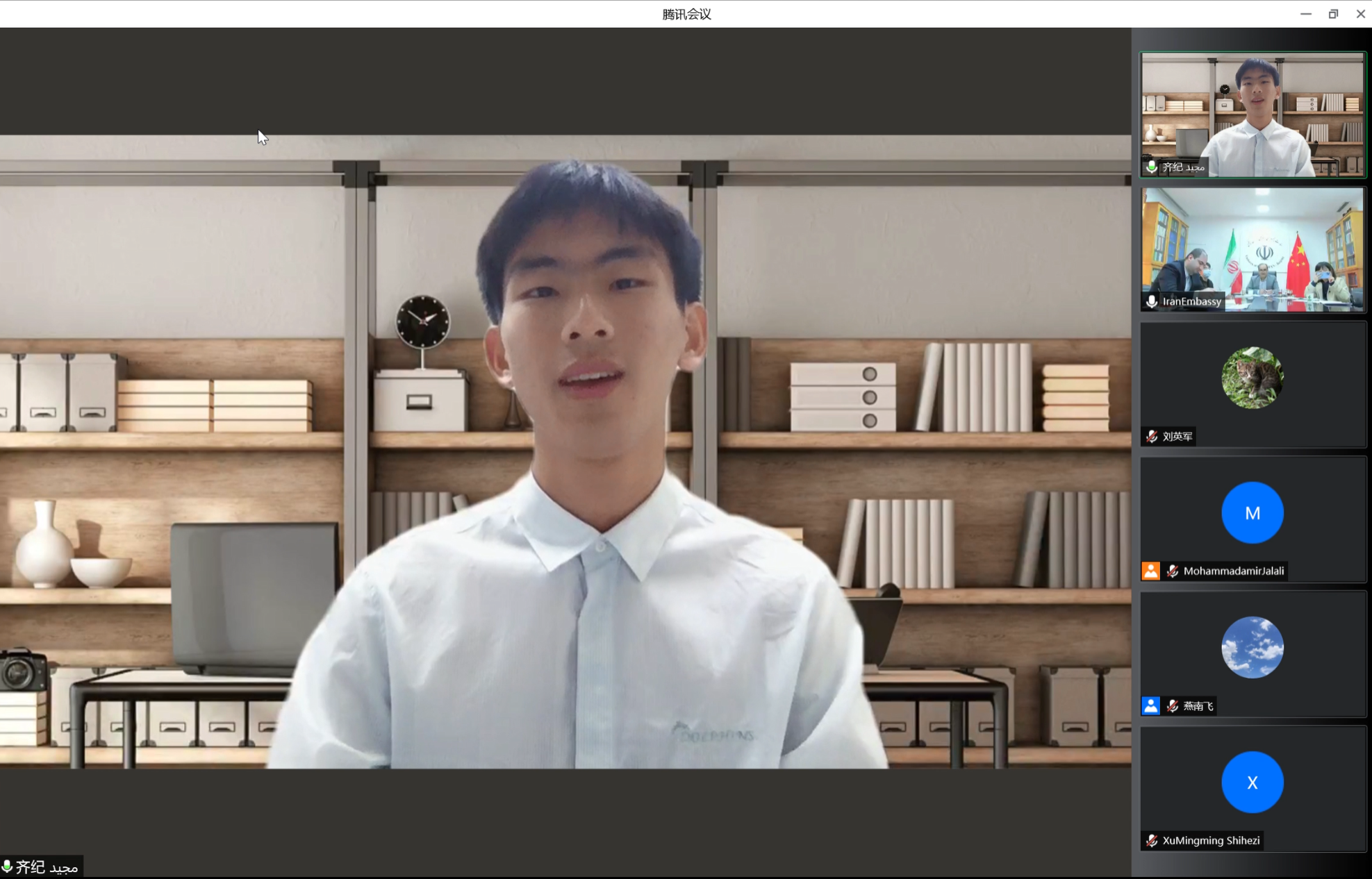This screenshot has height=879, width=1372.
Task: Click green mic icon at bottom-left speaker label
Action: tap(7, 867)
